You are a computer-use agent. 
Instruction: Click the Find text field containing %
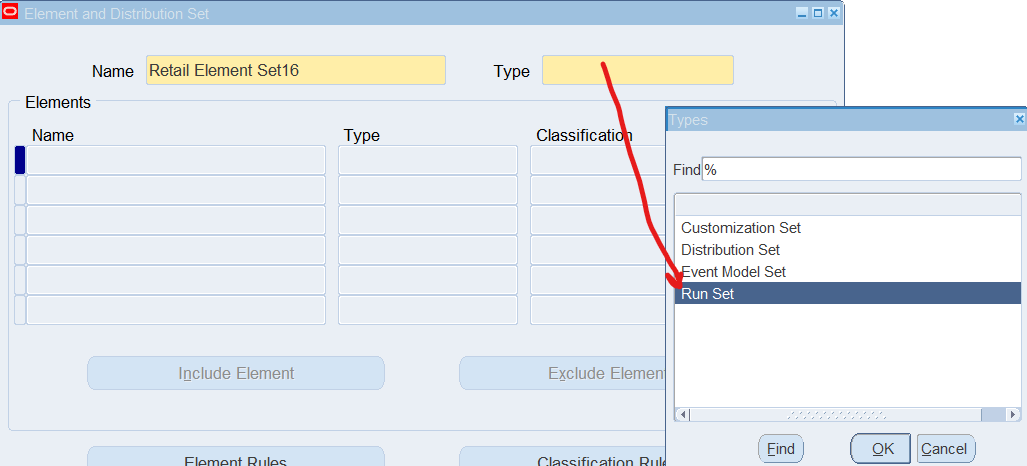pyautogui.click(x=861, y=170)
